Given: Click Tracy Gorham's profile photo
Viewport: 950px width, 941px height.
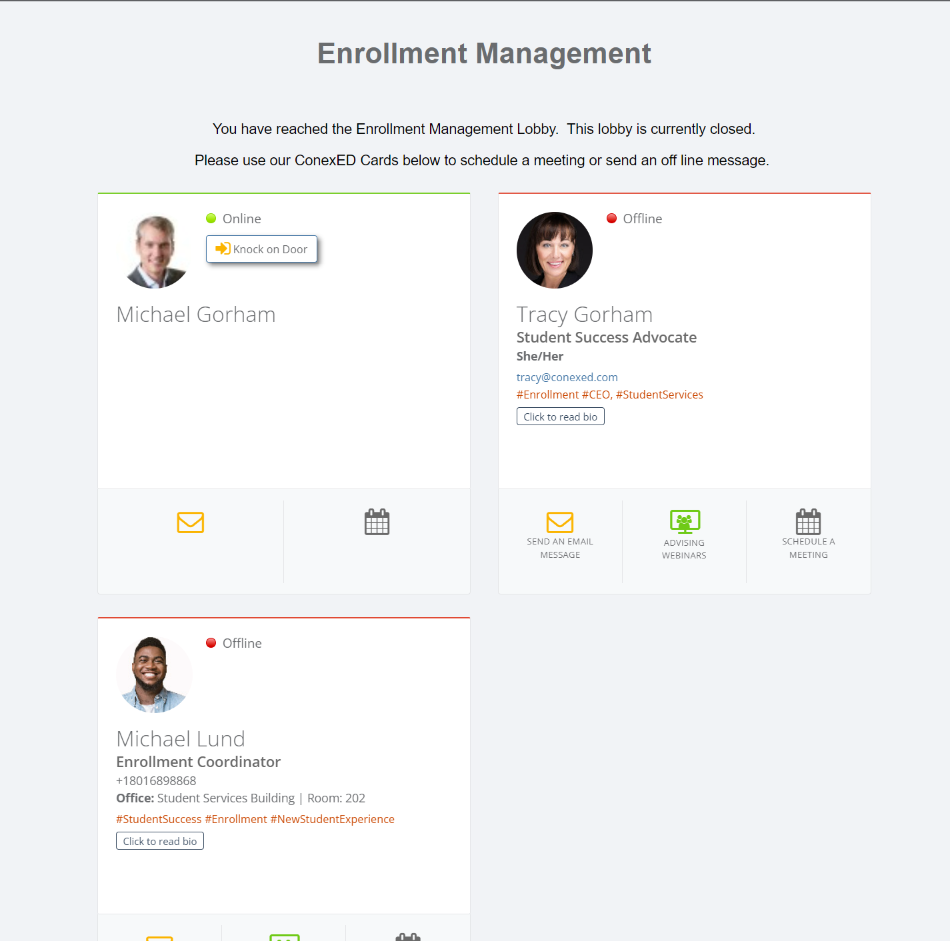Looking at the screenshot, I should (x=554, y=250).
